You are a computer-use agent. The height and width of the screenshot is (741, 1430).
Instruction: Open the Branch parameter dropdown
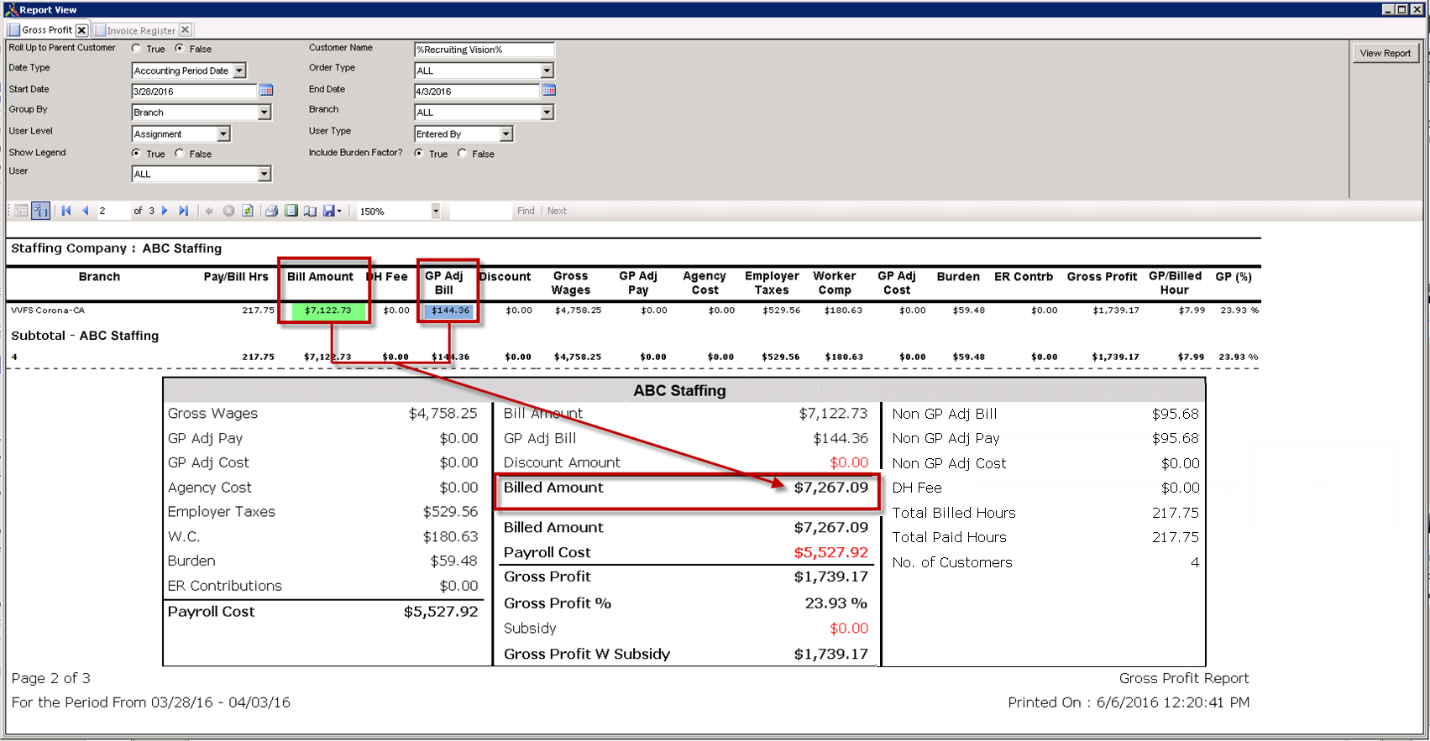pyautogui.click(x=547, y=113)
